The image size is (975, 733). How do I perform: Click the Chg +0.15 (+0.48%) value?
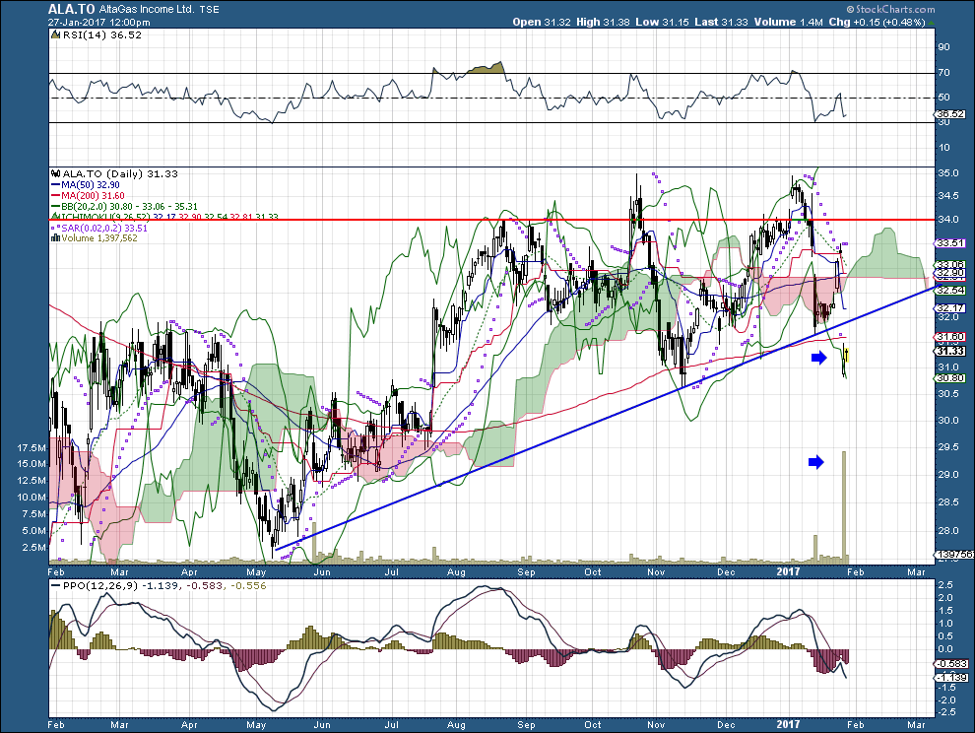877,22
